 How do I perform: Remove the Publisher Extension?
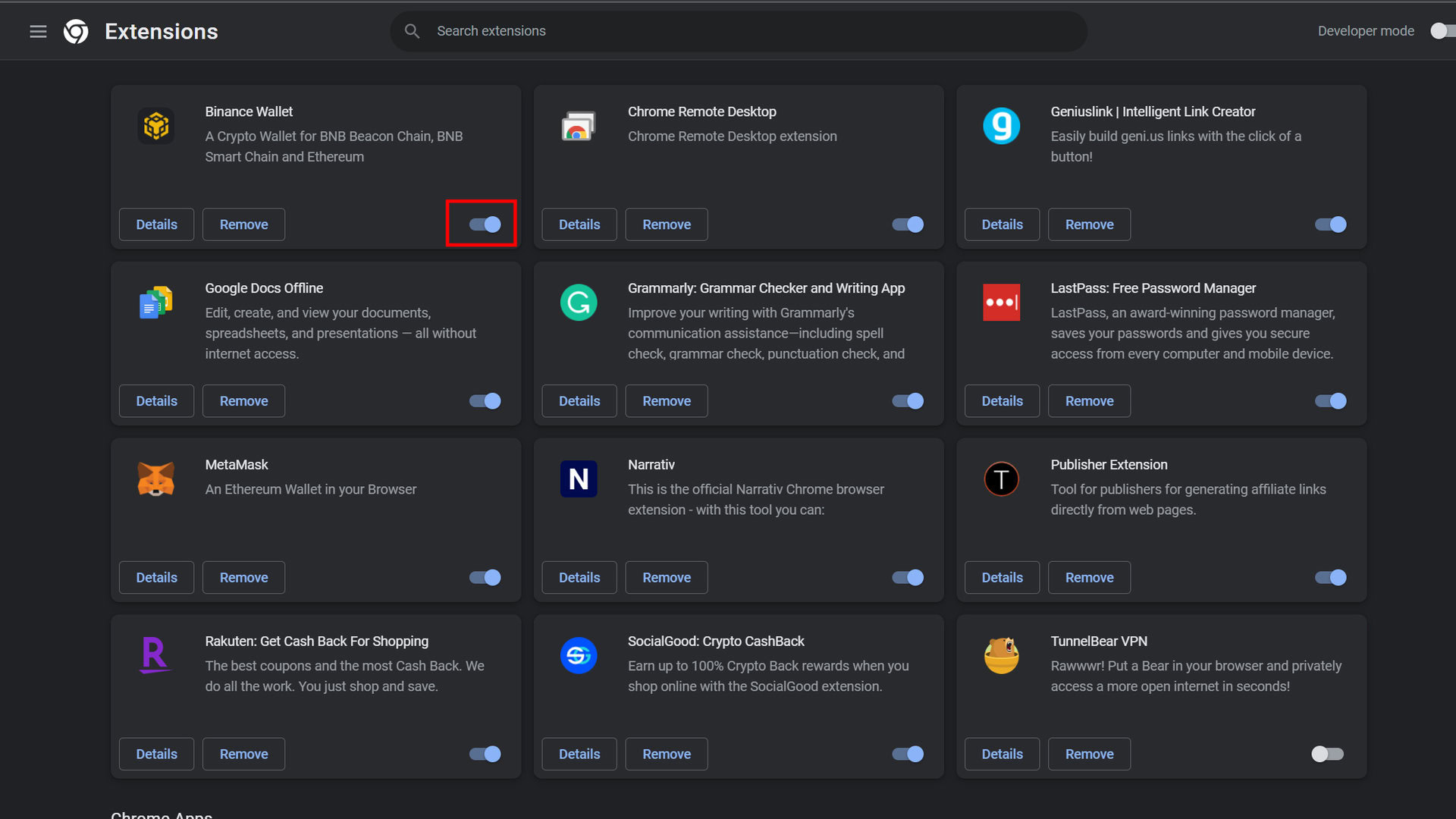point(1089,578)
